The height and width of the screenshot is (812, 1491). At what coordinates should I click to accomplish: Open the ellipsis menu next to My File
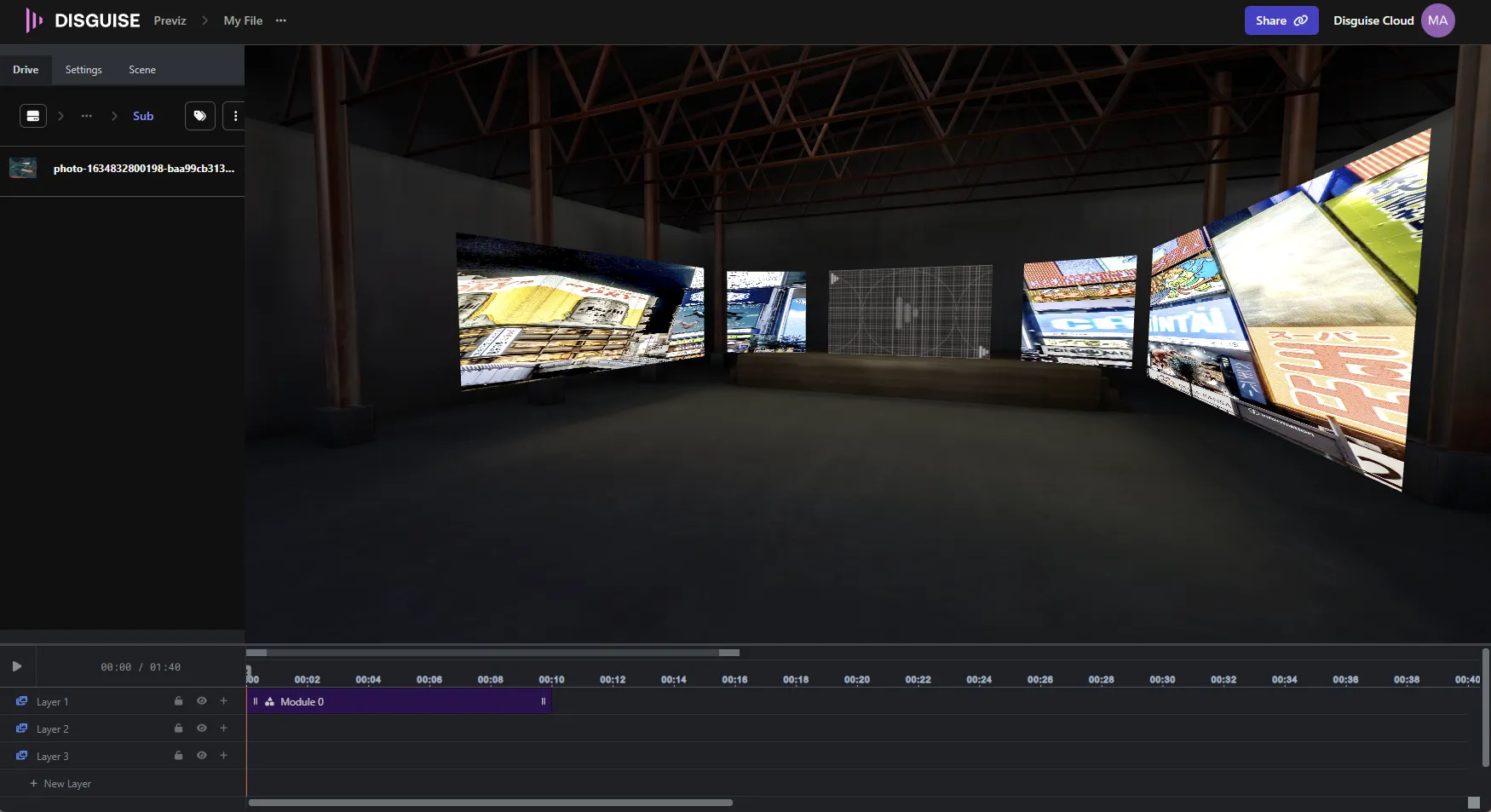point(281,20)
